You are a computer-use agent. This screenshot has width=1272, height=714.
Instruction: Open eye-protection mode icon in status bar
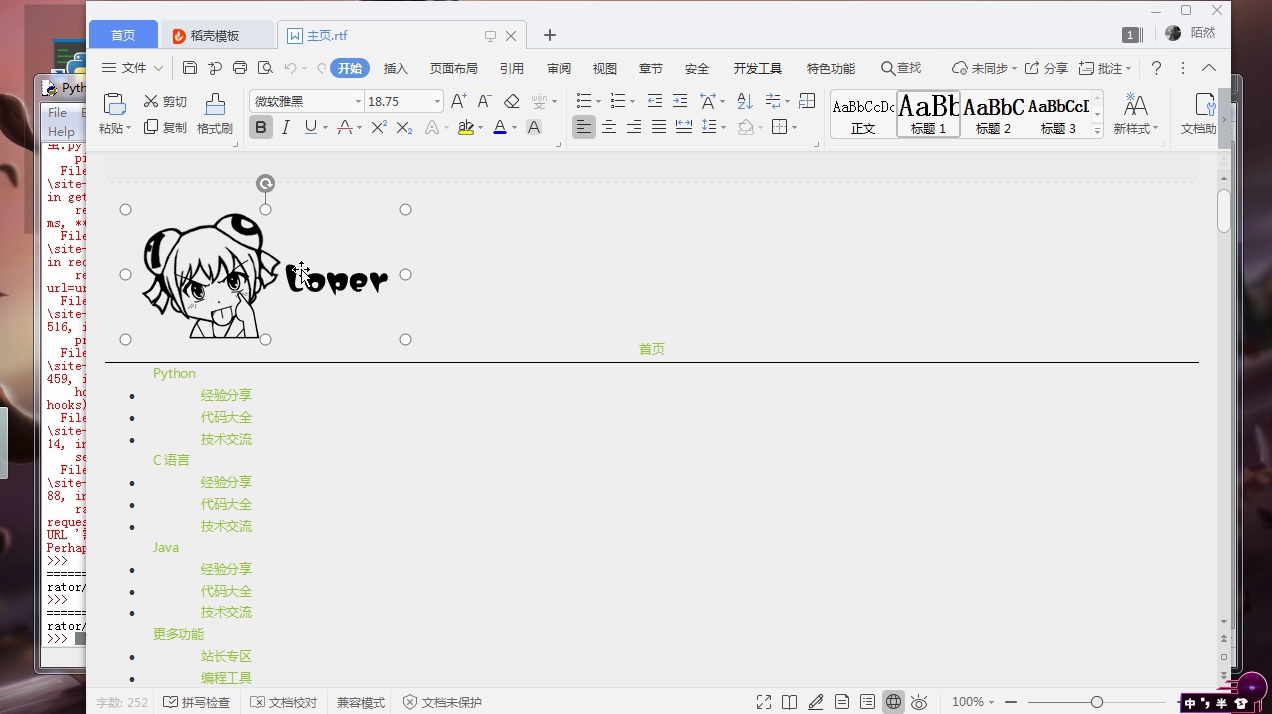click(920, 702)
